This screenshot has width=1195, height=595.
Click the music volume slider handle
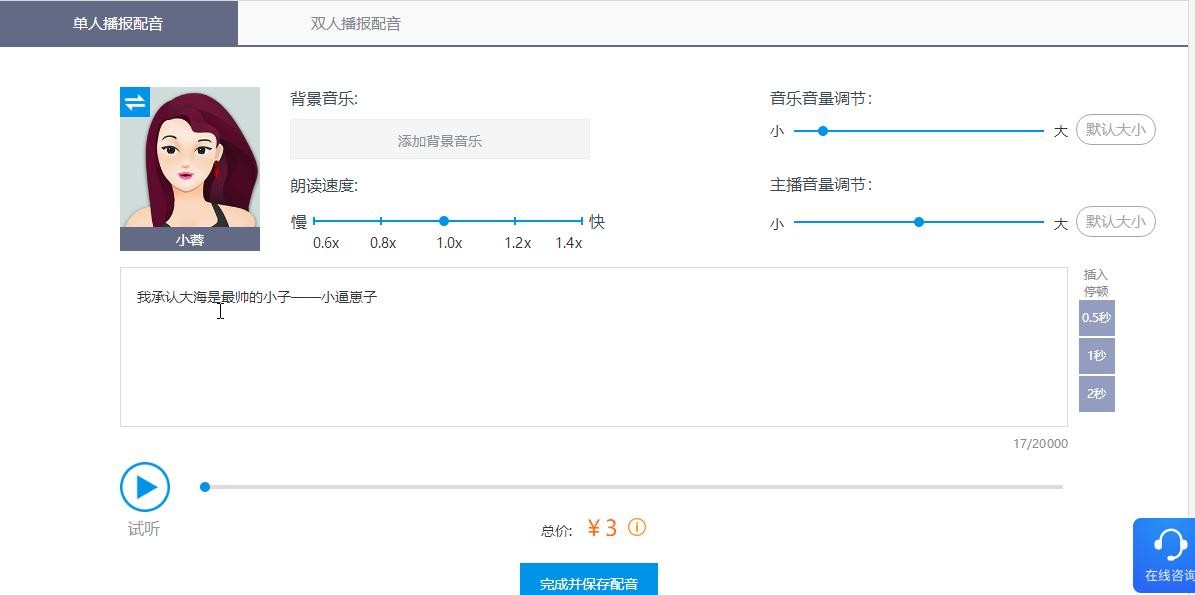pyautogui.click(x=823, y=131)
